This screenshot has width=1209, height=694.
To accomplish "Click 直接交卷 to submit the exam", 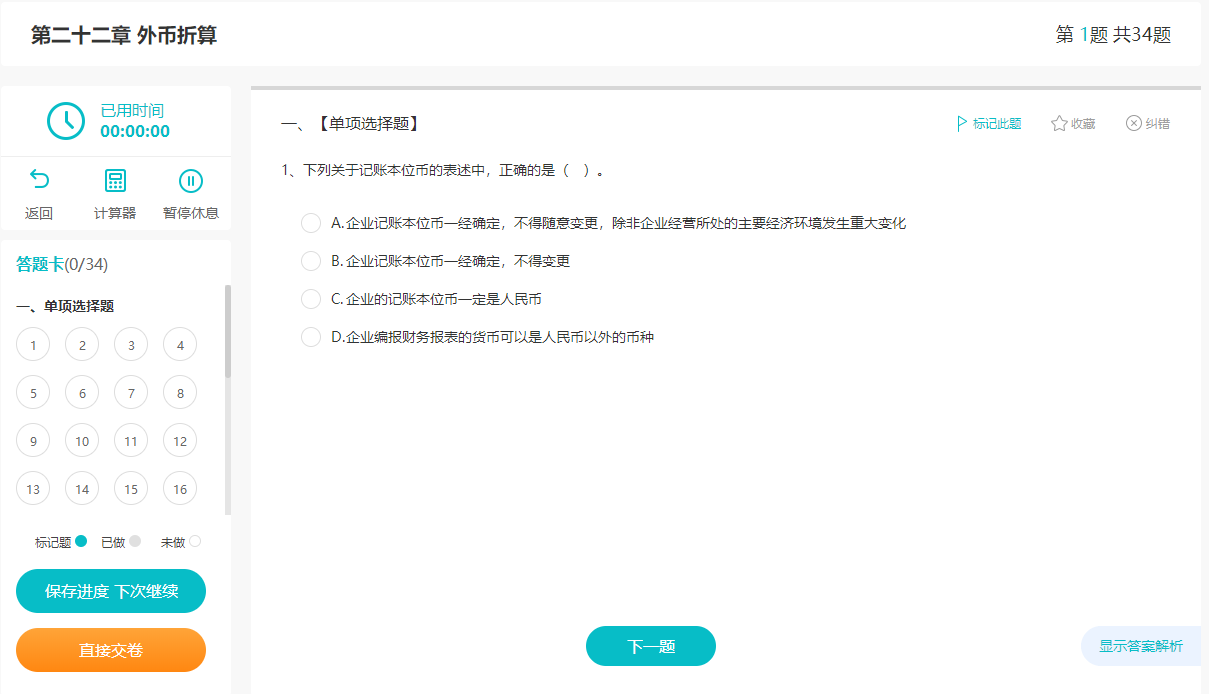I will [110, 650].
